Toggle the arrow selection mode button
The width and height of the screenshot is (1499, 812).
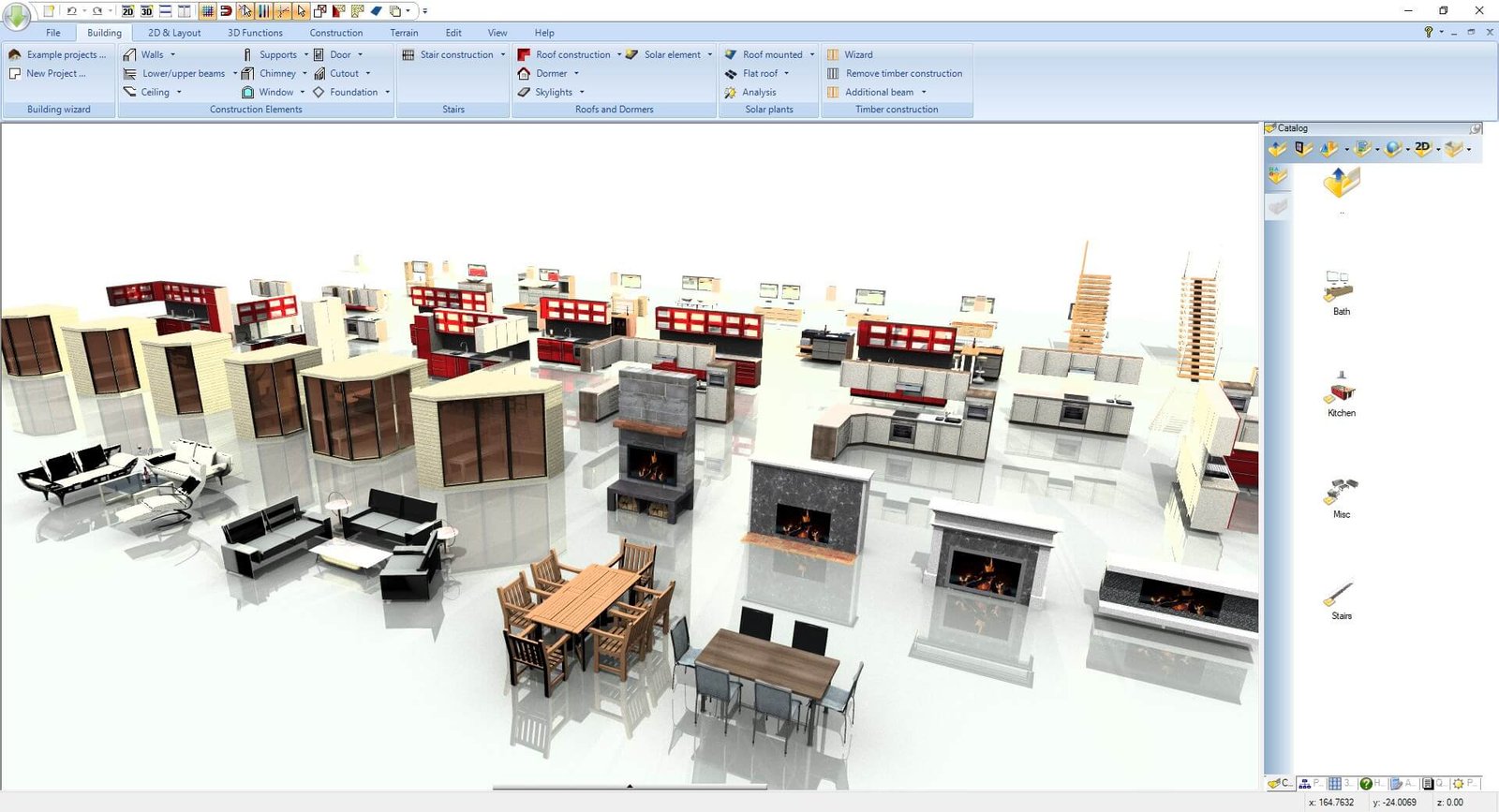point(301,11)
